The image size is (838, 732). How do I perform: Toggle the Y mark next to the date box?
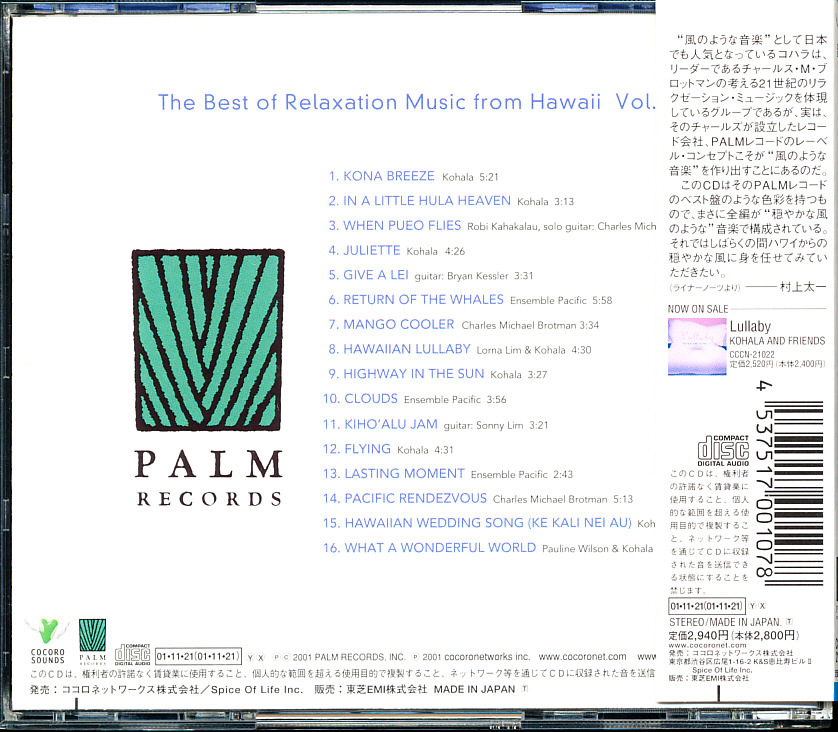tap(248, 655)
